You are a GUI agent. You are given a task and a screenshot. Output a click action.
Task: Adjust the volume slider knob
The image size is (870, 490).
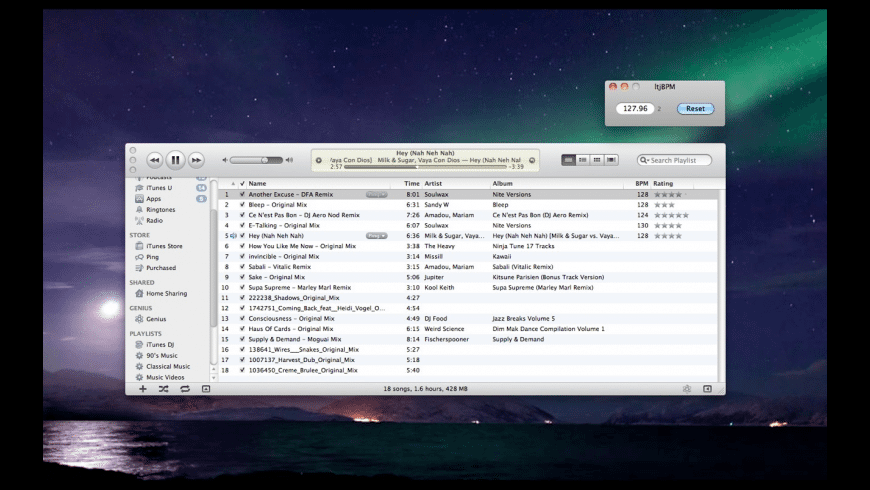coord(265,160)
